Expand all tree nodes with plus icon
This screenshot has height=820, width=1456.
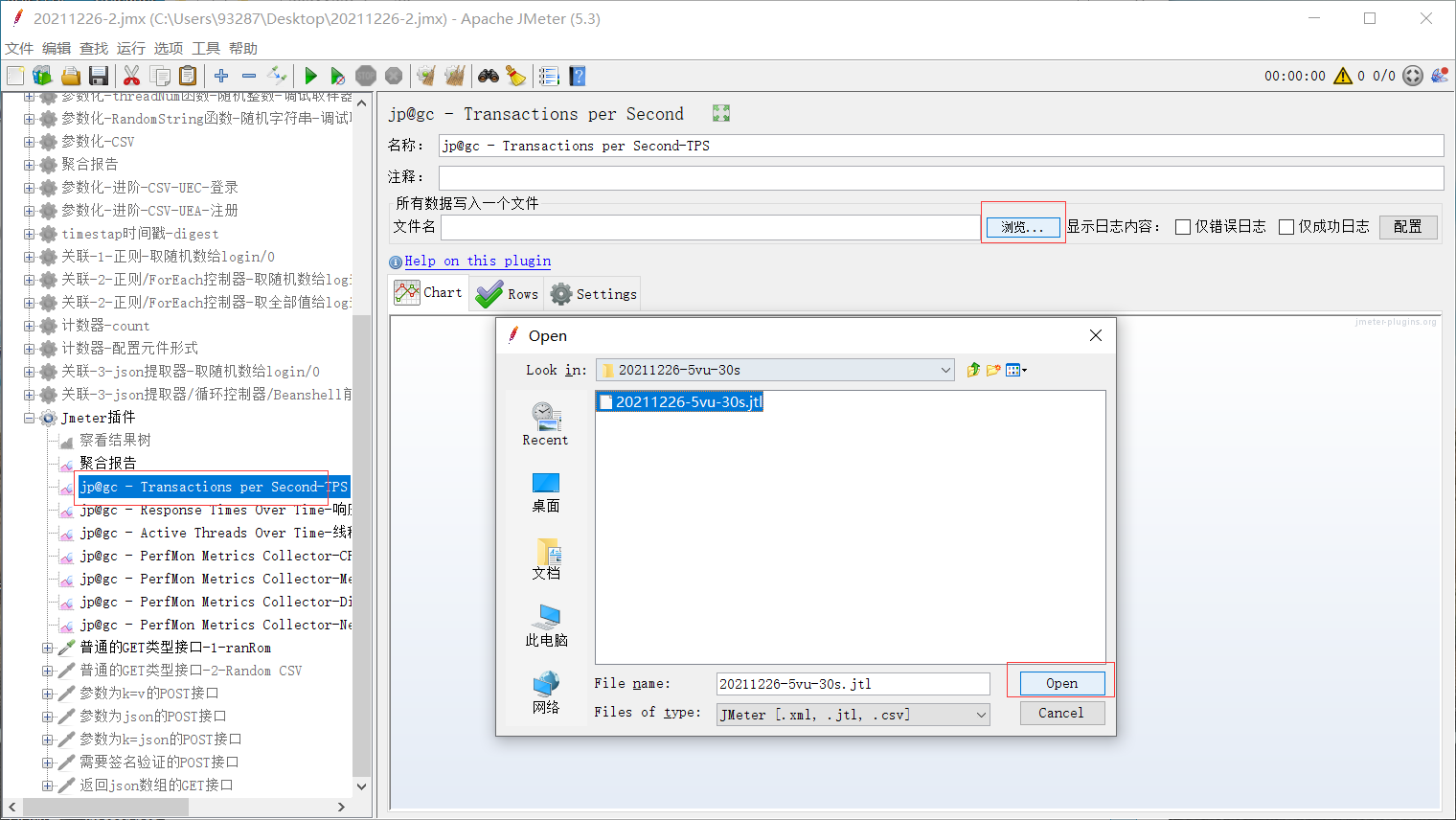click(x=221, y=76)
